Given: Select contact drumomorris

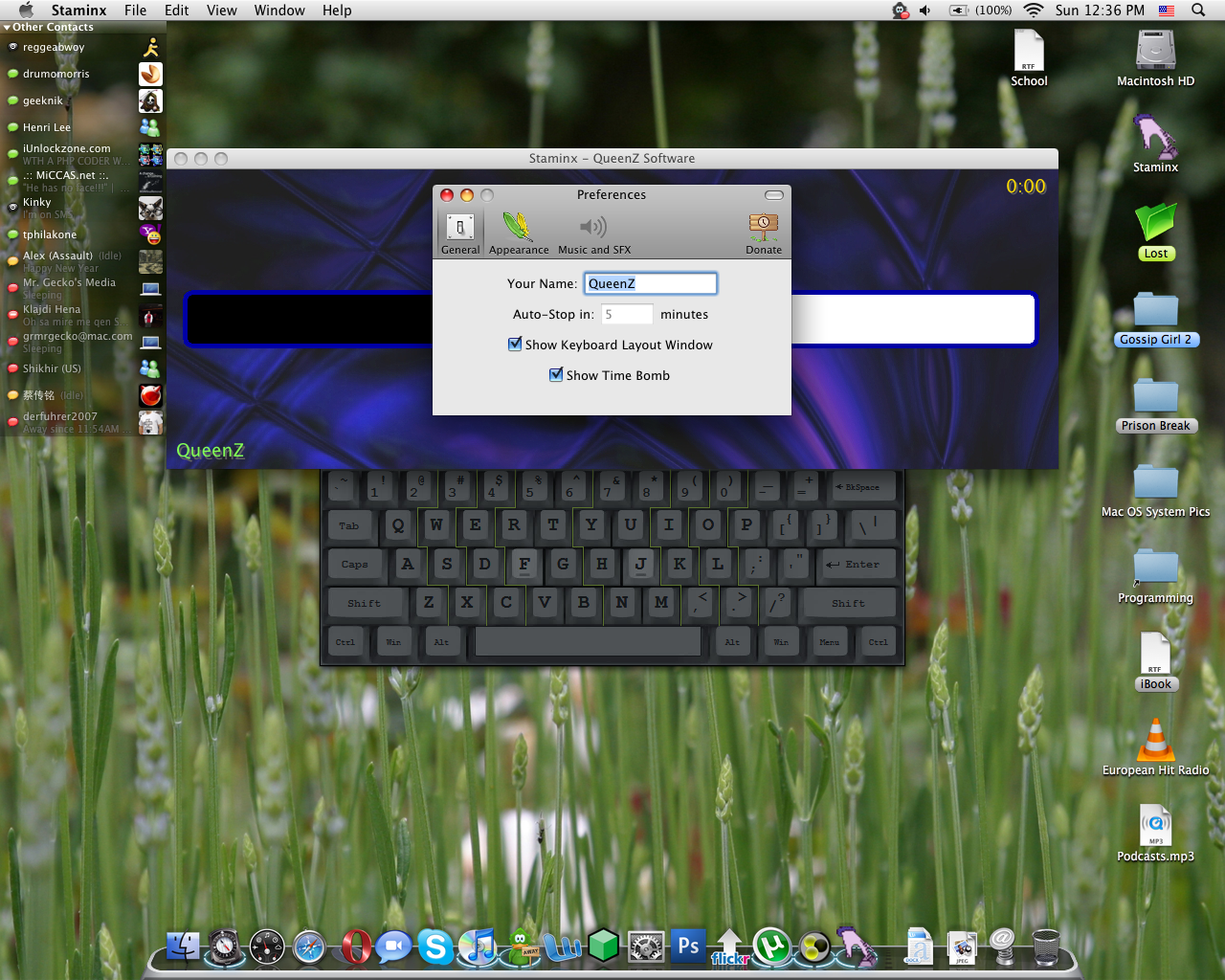Looking at the screenshot, I should (x=83, y=74).
